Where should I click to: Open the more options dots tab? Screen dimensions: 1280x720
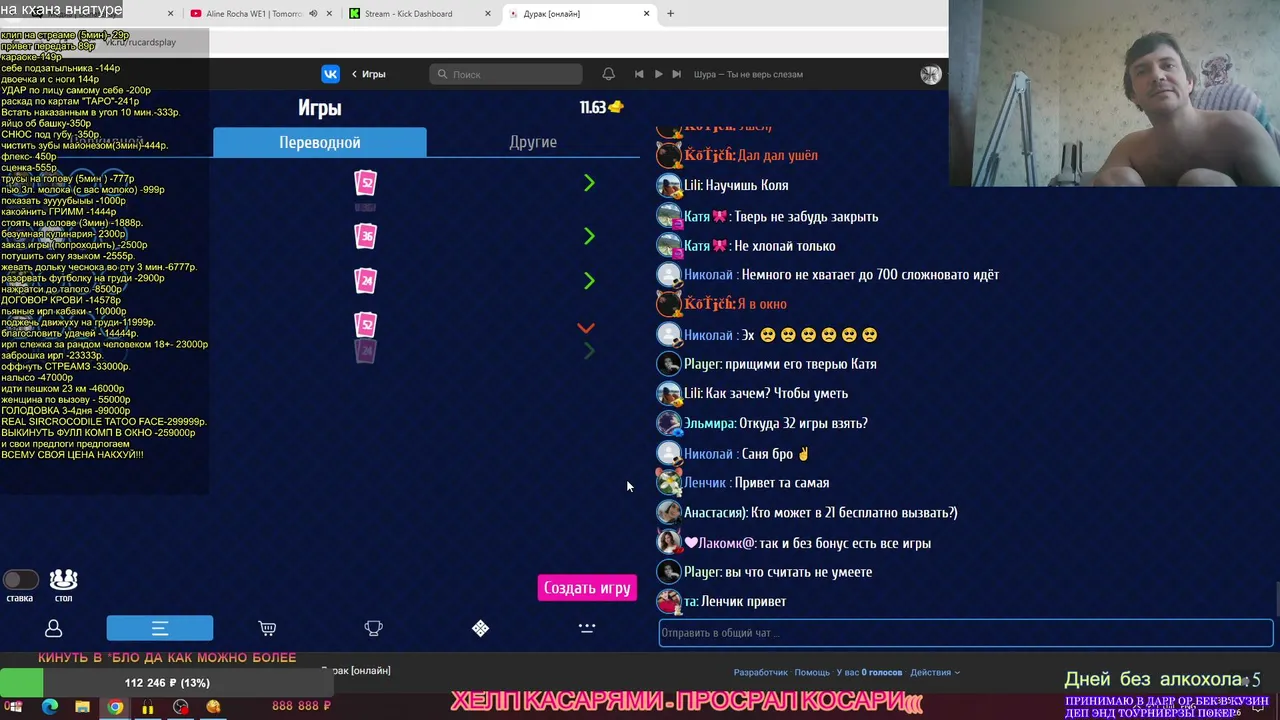tap(587, 628)
